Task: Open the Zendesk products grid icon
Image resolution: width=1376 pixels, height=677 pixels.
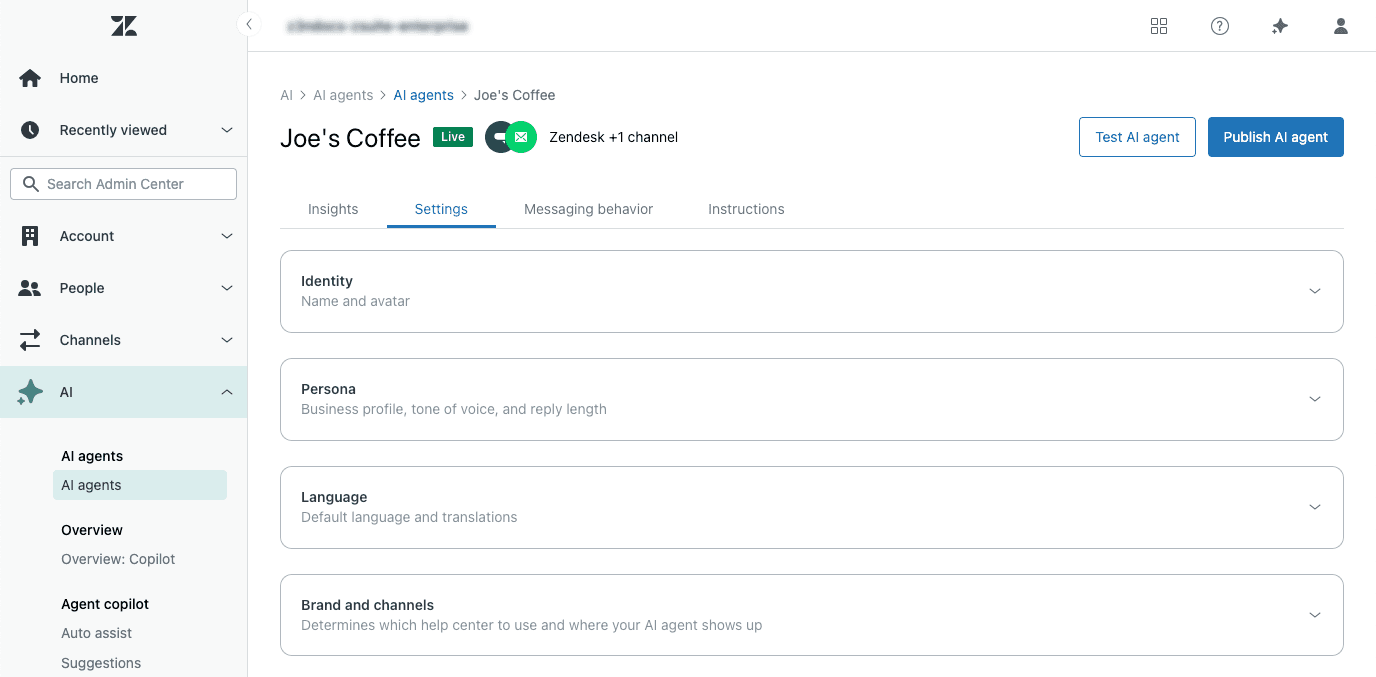Action: coord(1159,26)
